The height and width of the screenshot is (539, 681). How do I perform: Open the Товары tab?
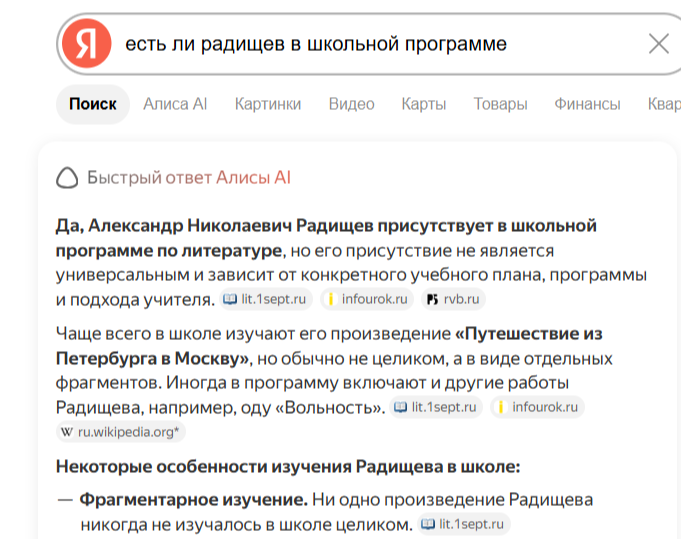pos(500,104)
